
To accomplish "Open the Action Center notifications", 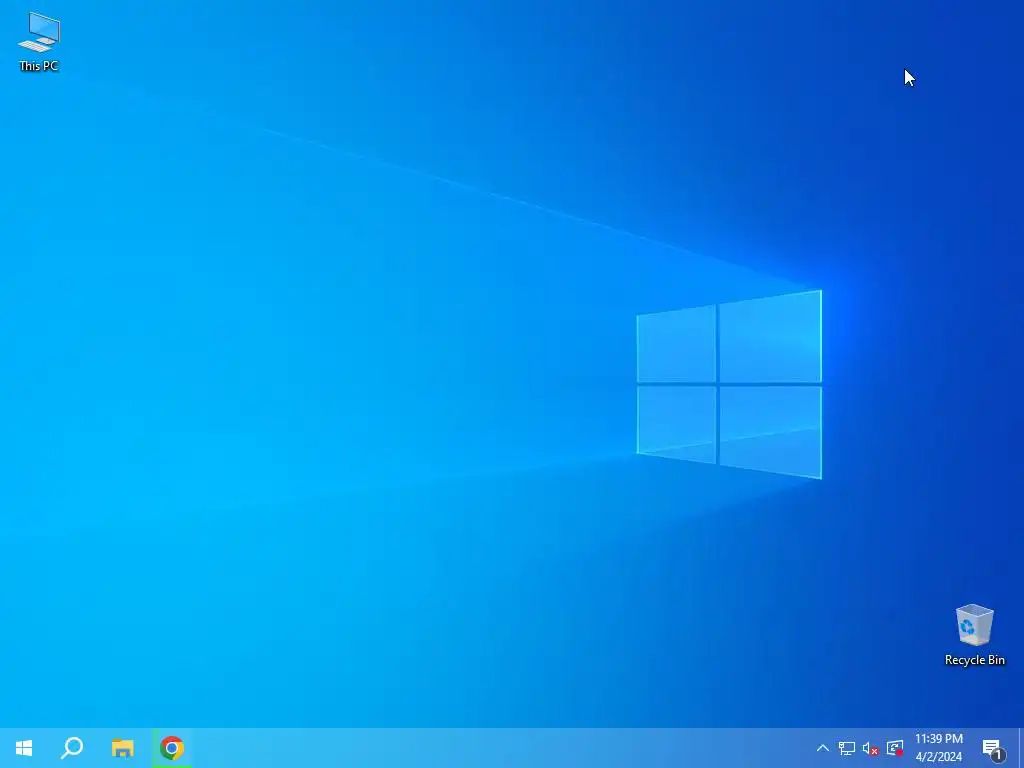I will click(993, 748).
